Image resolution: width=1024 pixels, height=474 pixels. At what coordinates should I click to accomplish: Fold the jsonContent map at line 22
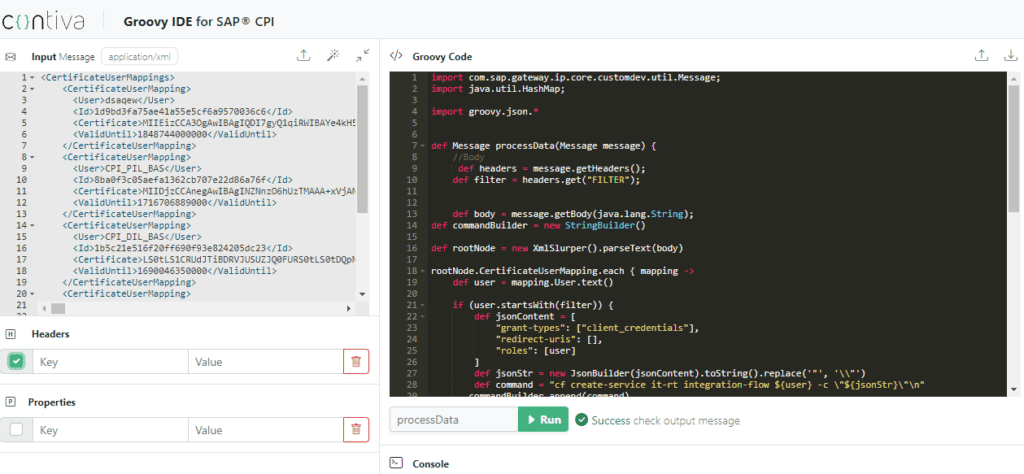tap(424, 317)
